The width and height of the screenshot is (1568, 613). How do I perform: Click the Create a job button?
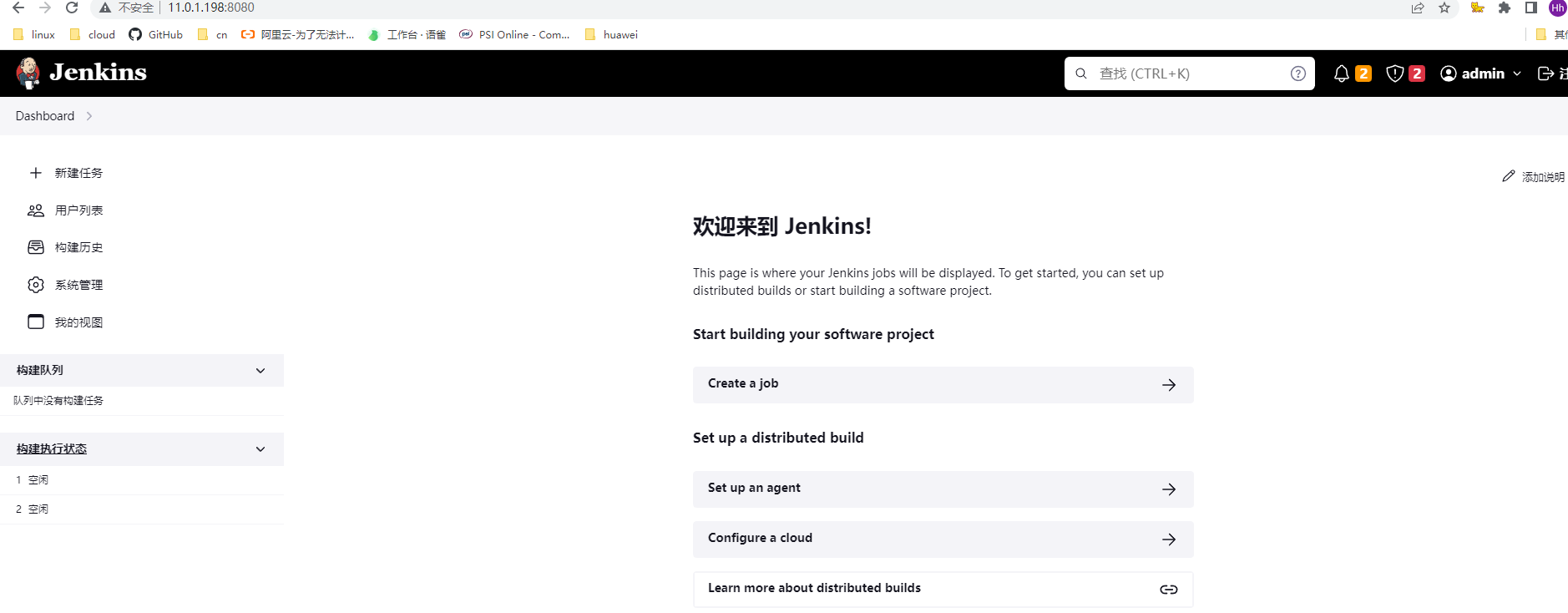pyautogui.click(x=943, y=384)
